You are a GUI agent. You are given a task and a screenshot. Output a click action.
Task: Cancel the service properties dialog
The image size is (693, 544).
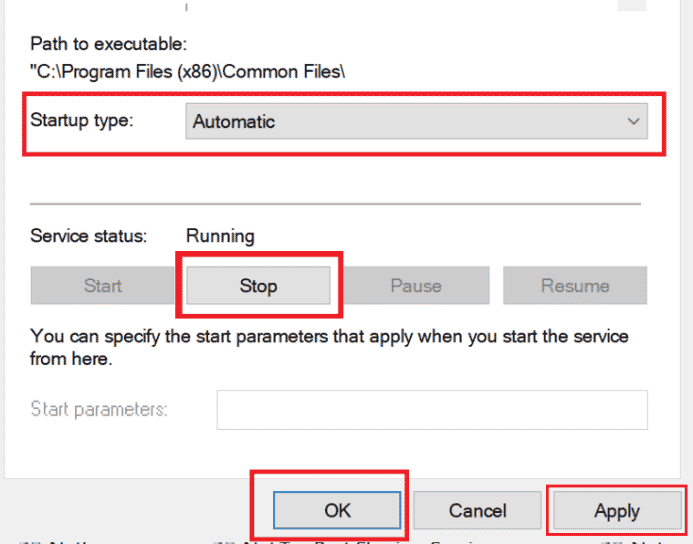pyautogui.click(x=477, y=510)
